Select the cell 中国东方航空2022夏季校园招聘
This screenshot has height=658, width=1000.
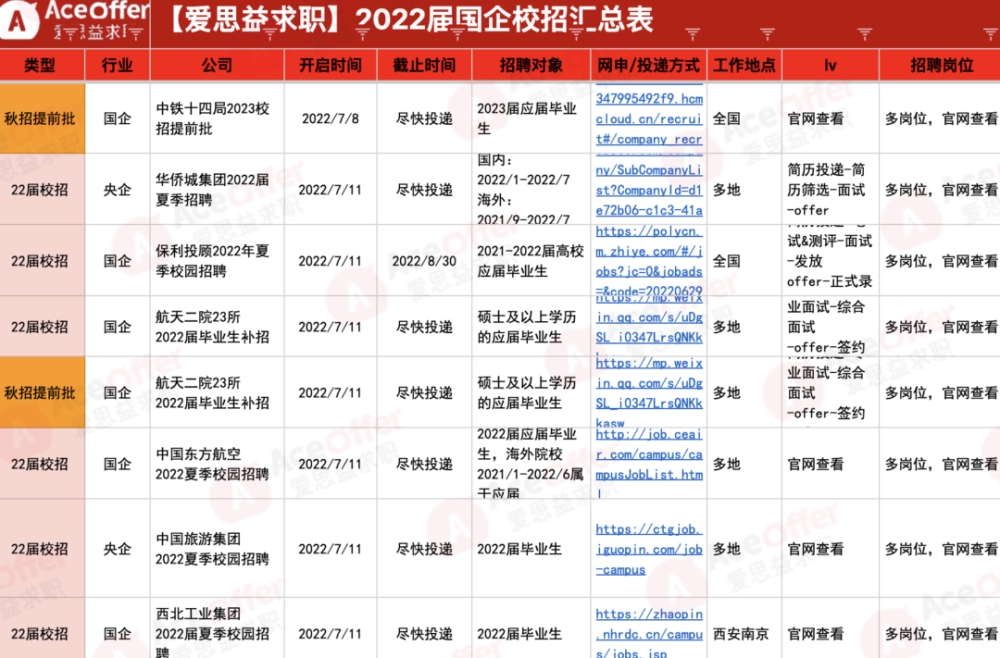click(217, 464)
